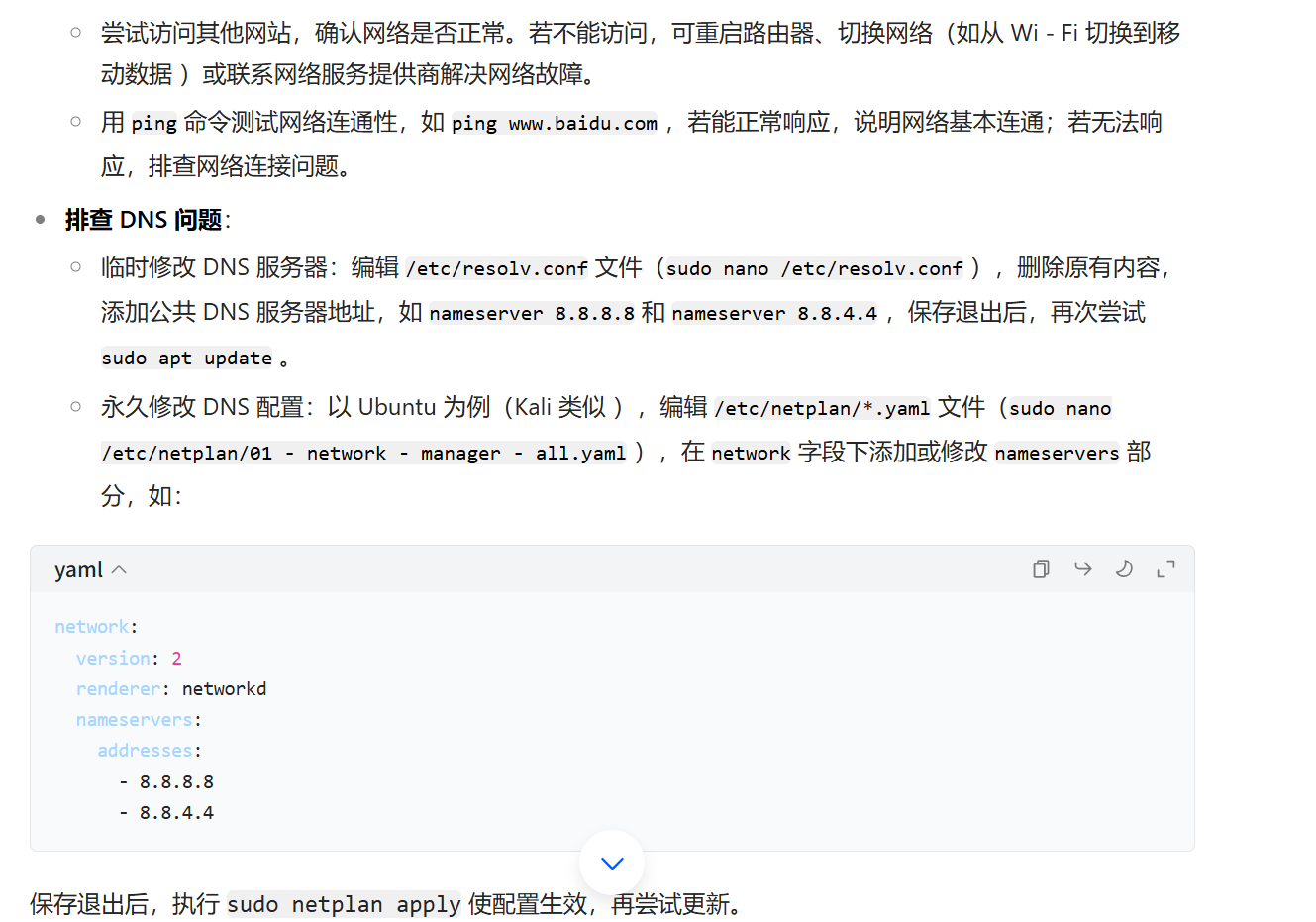Click the 'sudo apt update' inline code

[186, 359]
